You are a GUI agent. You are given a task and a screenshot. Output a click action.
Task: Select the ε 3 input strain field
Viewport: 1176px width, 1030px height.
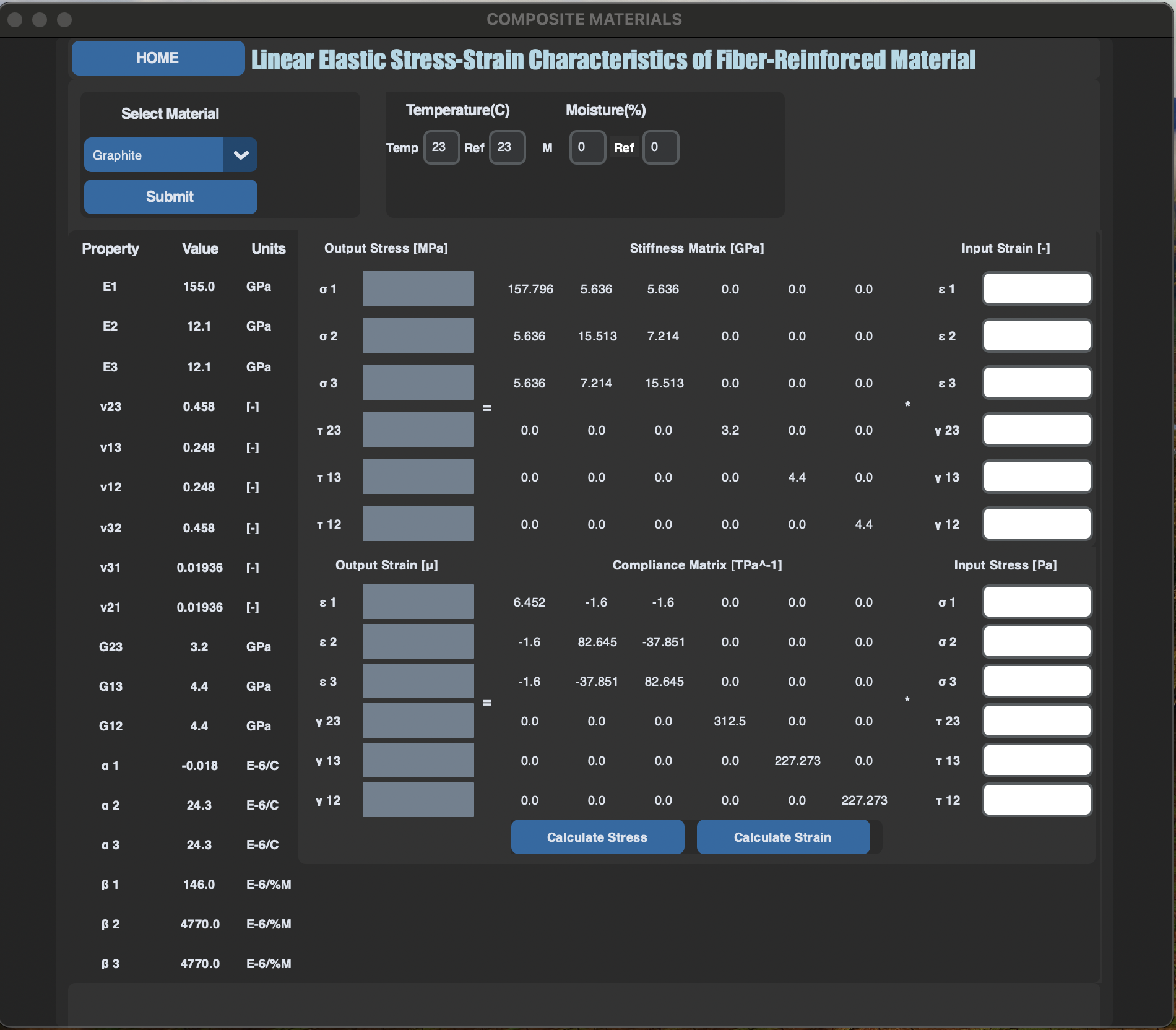pyautogui.click(x=1037, y=383)
